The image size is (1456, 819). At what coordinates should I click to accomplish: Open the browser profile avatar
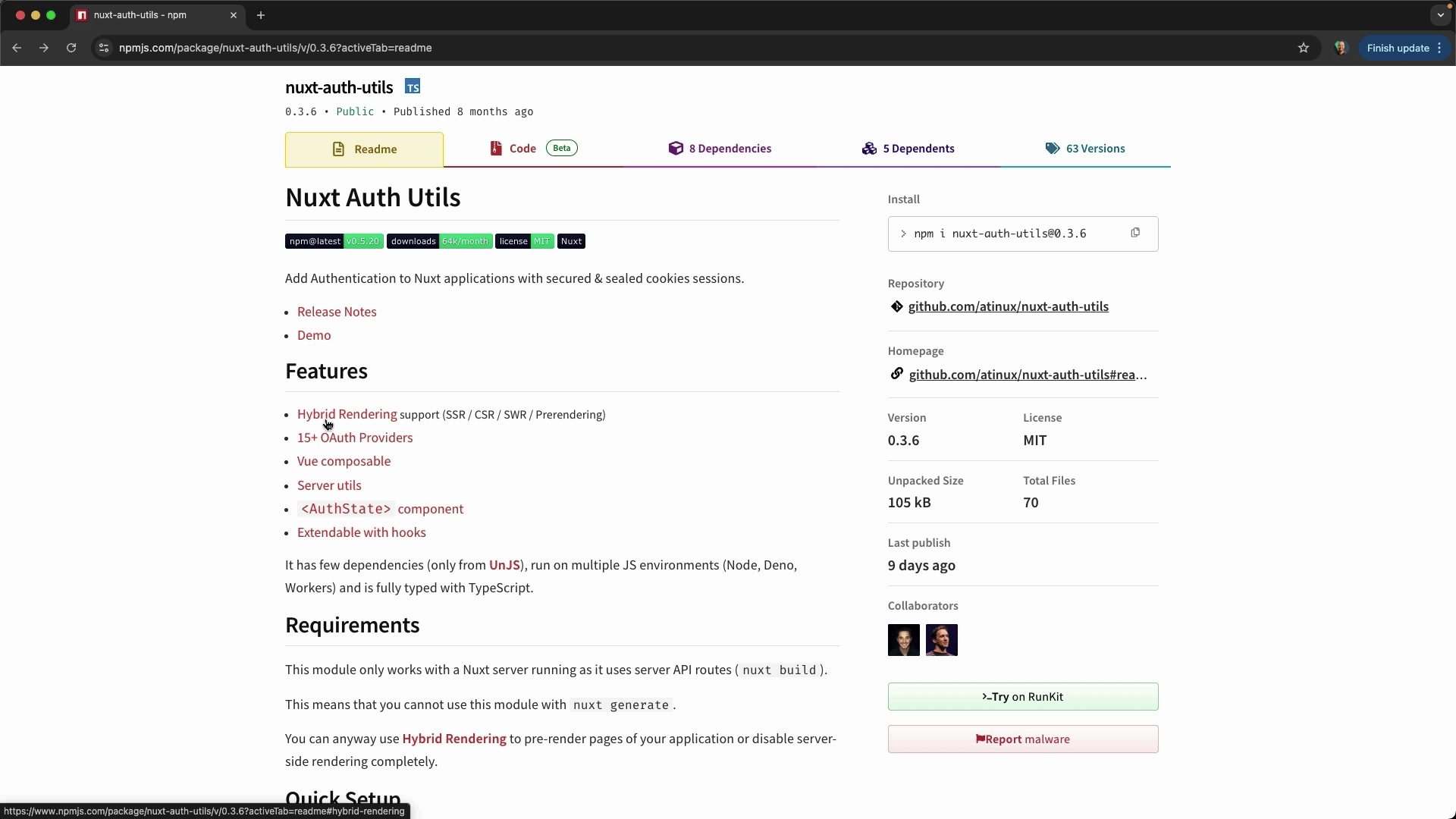tap(1341, 48)
